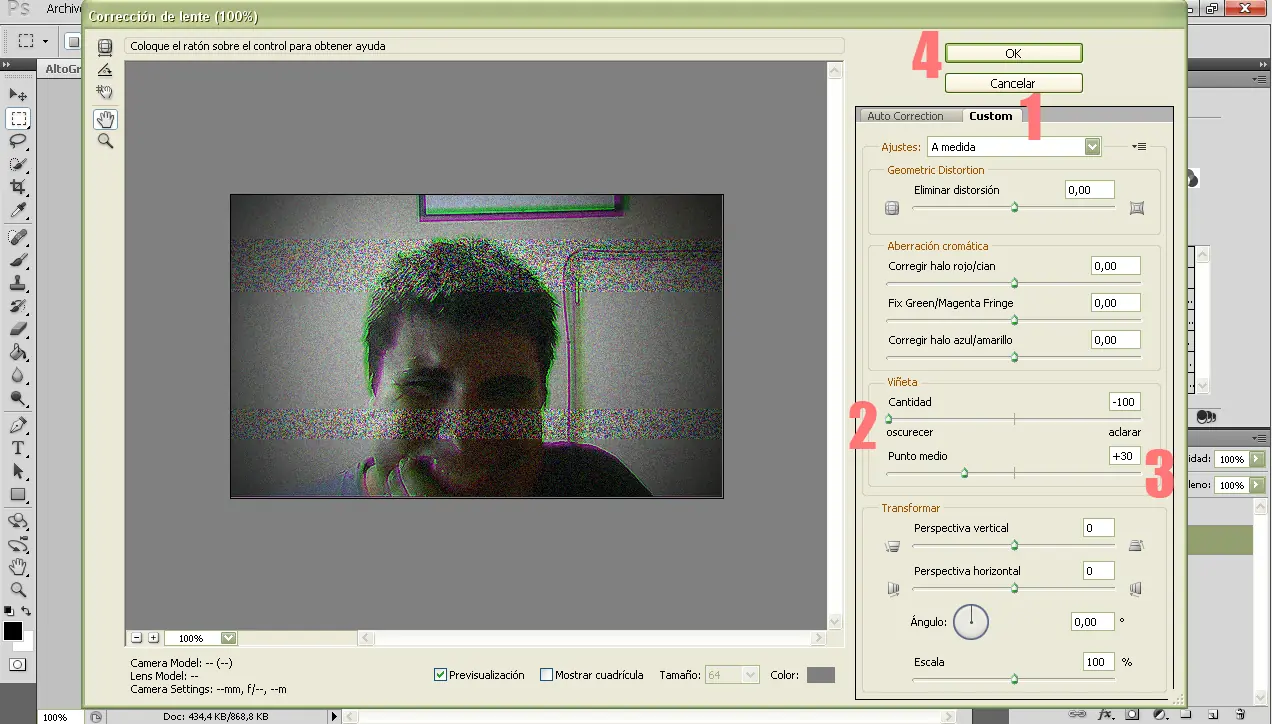Open the lens correction panel flyout menu
This screenshot has height=724, width=1272.
pyautogui.click(x=1138, y=147)
